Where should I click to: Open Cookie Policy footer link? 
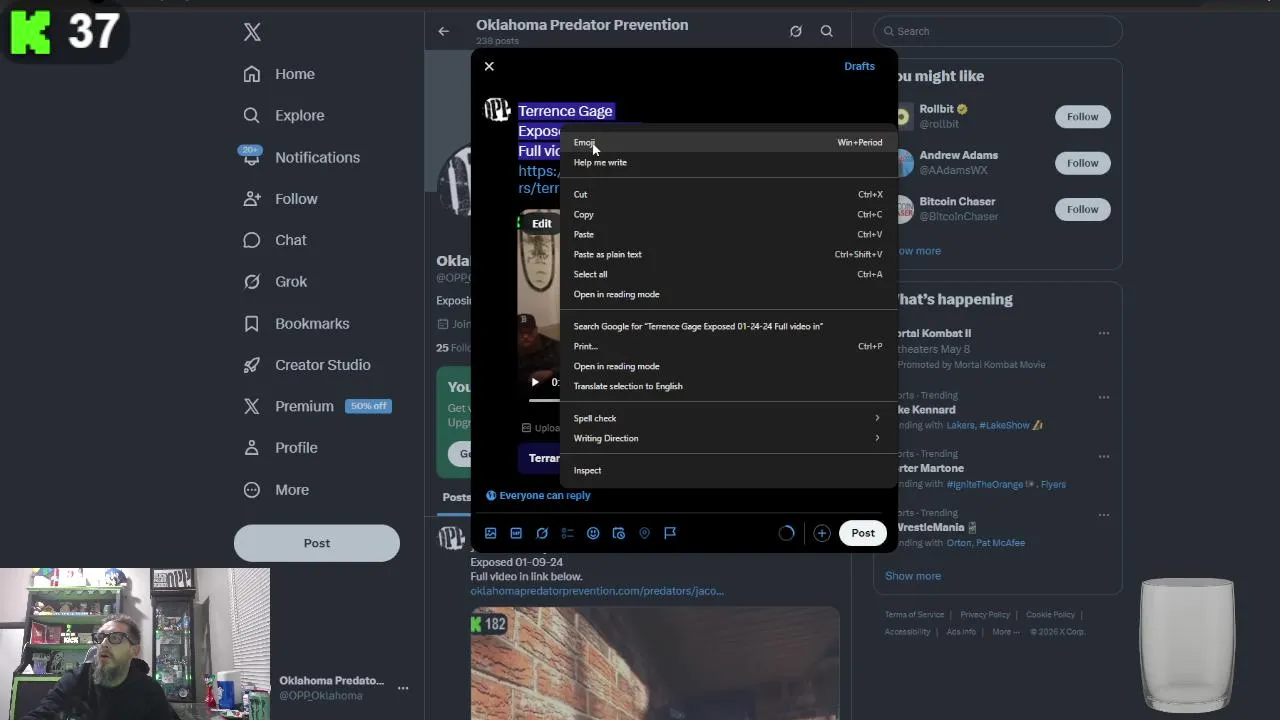pos(1050,615)
